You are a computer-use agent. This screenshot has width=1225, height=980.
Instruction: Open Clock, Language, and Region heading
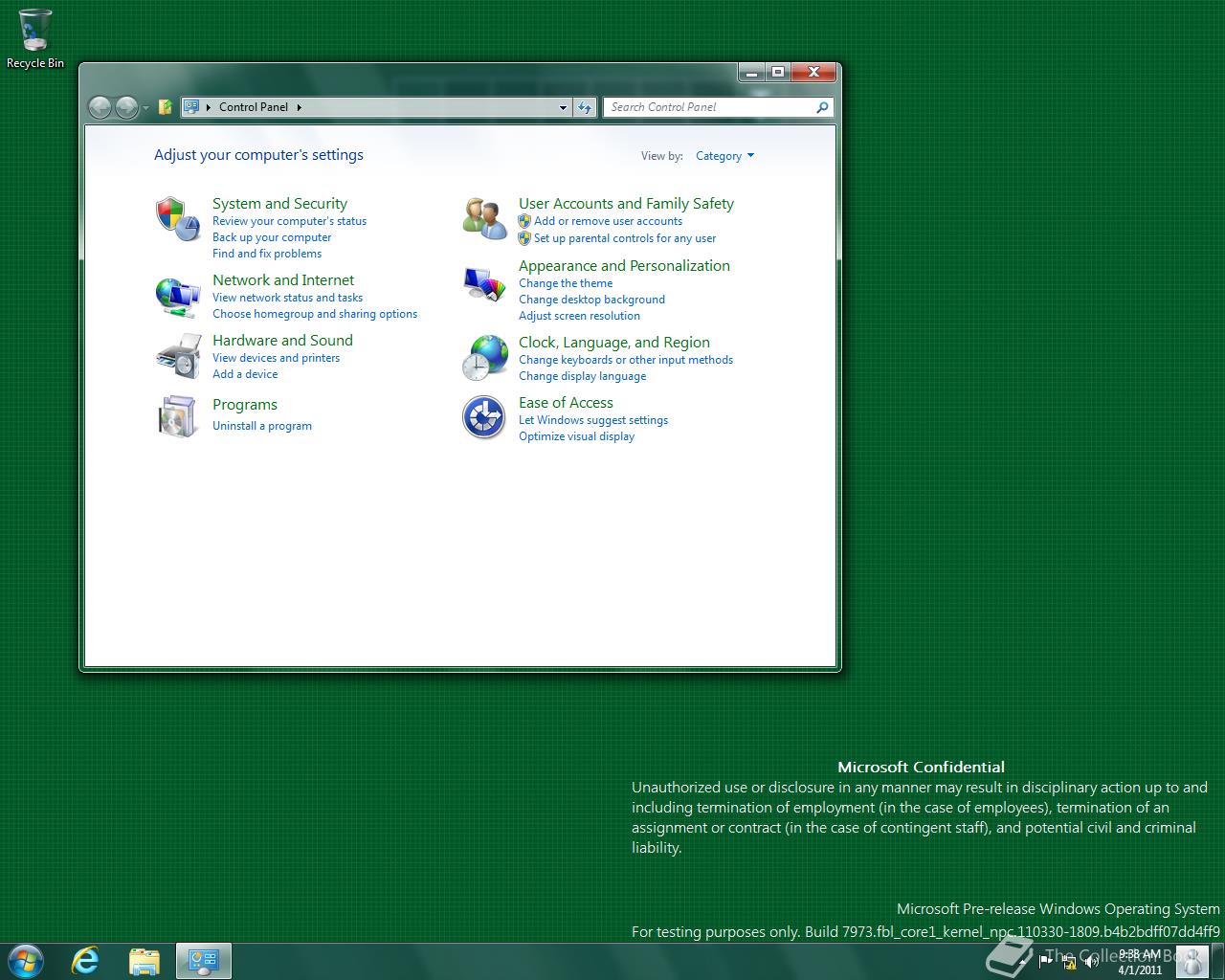pos(614,343)
